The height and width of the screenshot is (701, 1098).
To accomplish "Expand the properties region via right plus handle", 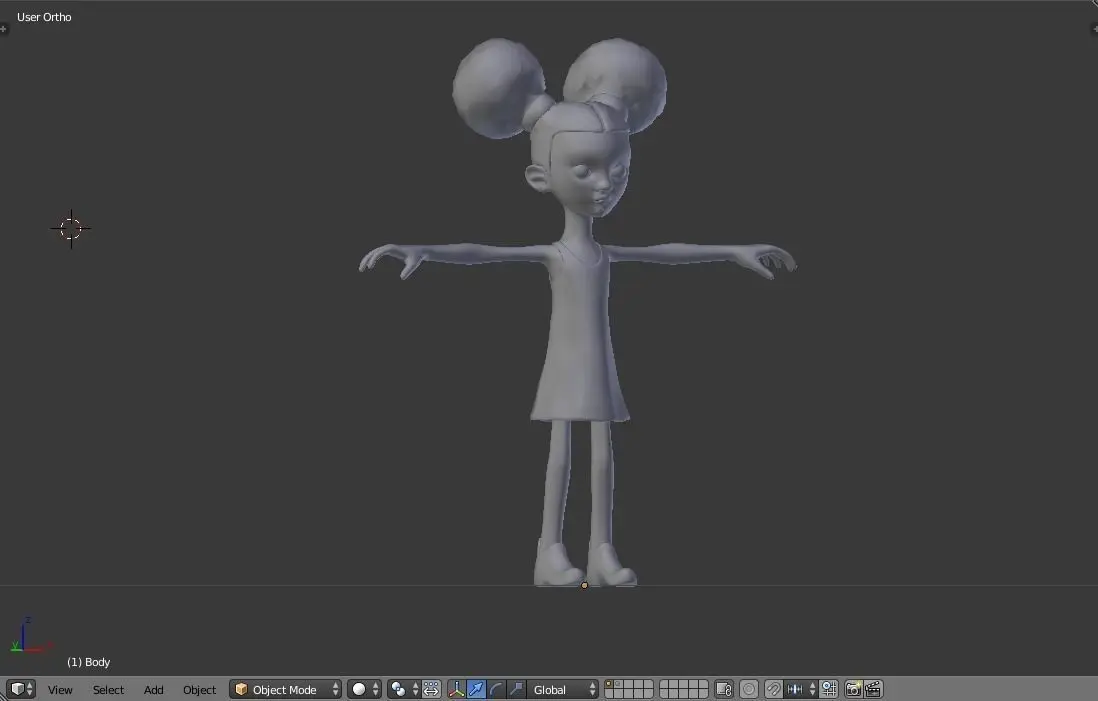I will [x=1094, y=29].
